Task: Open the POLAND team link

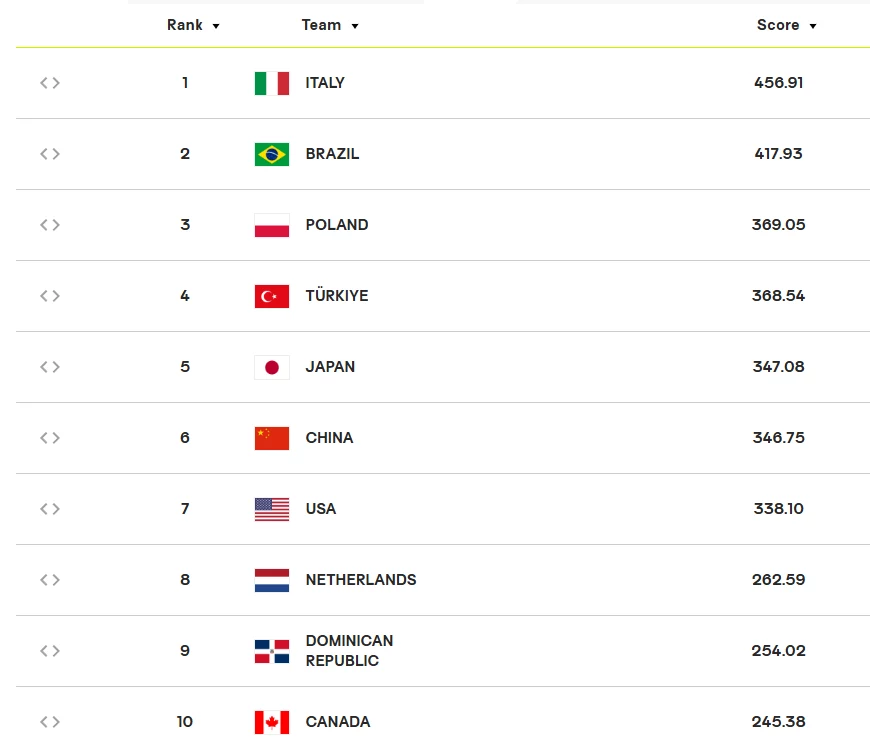Action: point(337,225)
